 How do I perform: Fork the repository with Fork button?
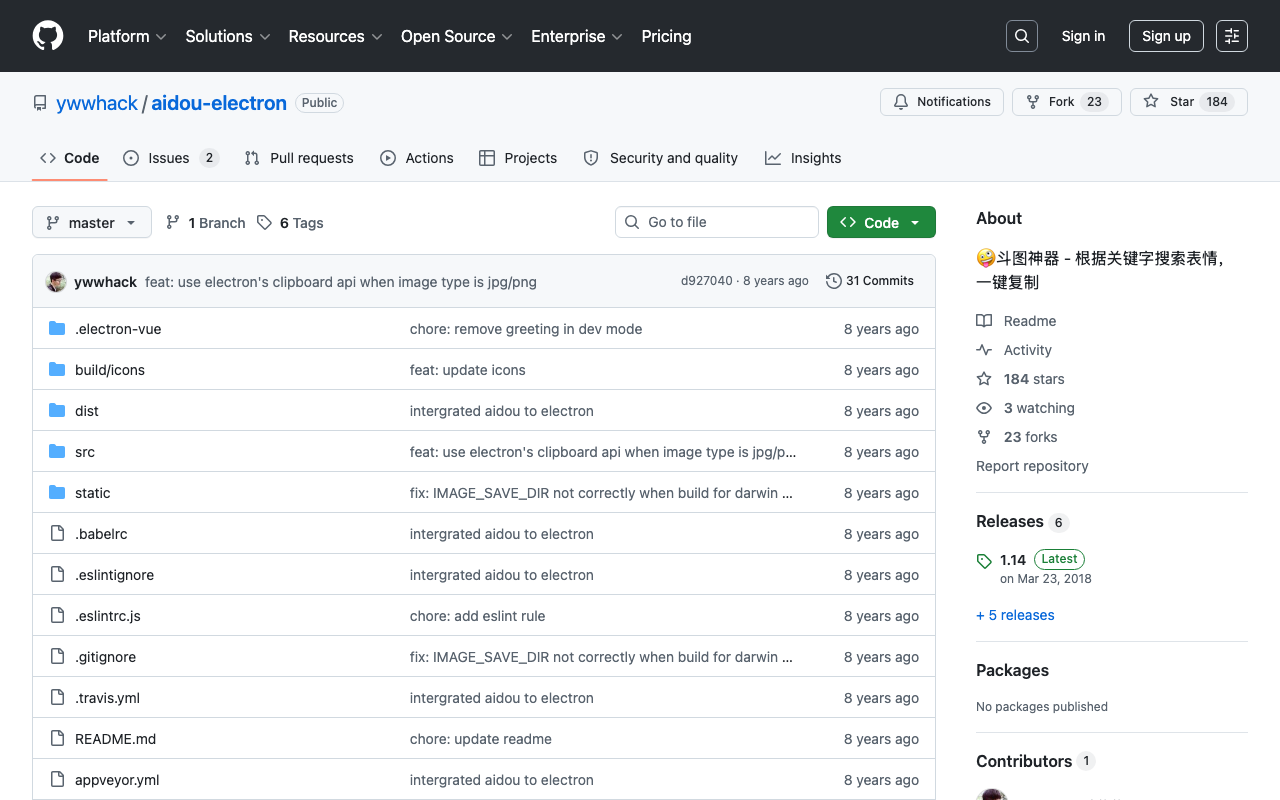[1067, 102]
